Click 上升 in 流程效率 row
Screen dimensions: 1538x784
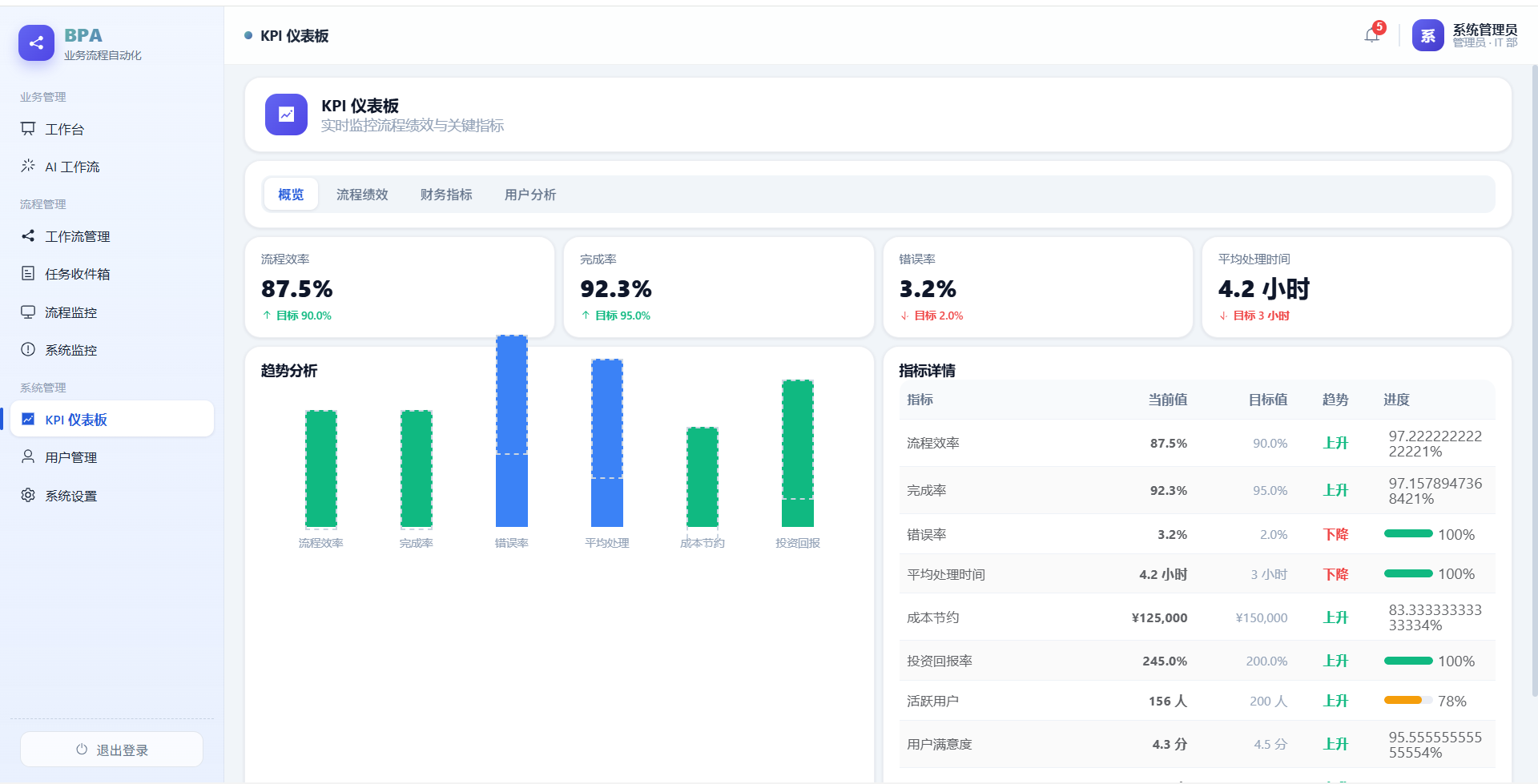point(1335,443)
